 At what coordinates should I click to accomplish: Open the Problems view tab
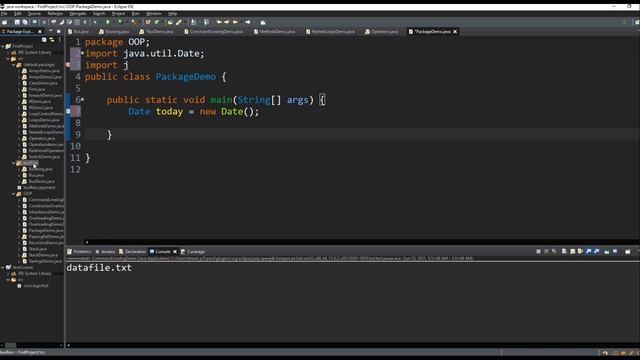[79, 251]
